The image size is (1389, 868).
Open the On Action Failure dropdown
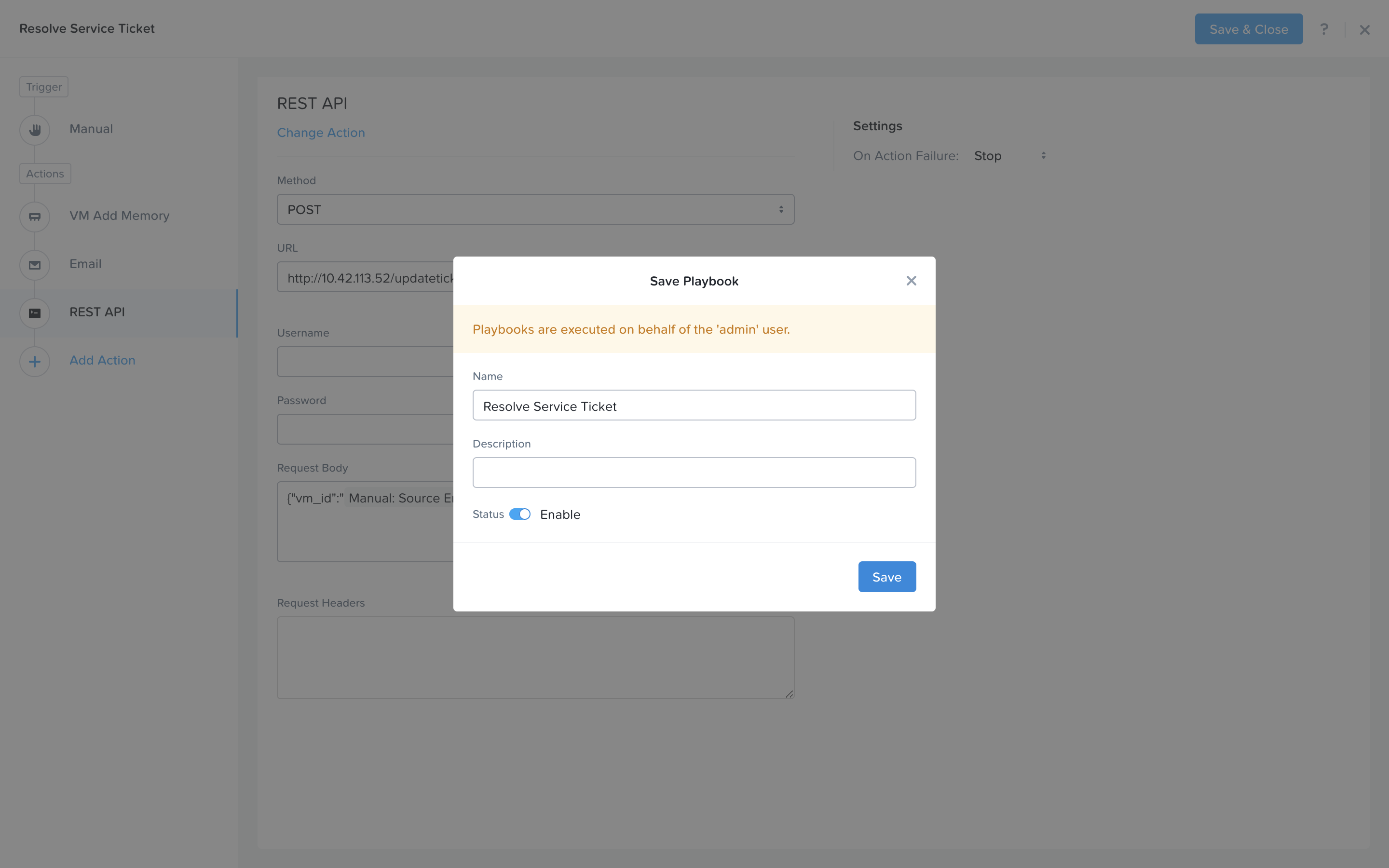1009,156
